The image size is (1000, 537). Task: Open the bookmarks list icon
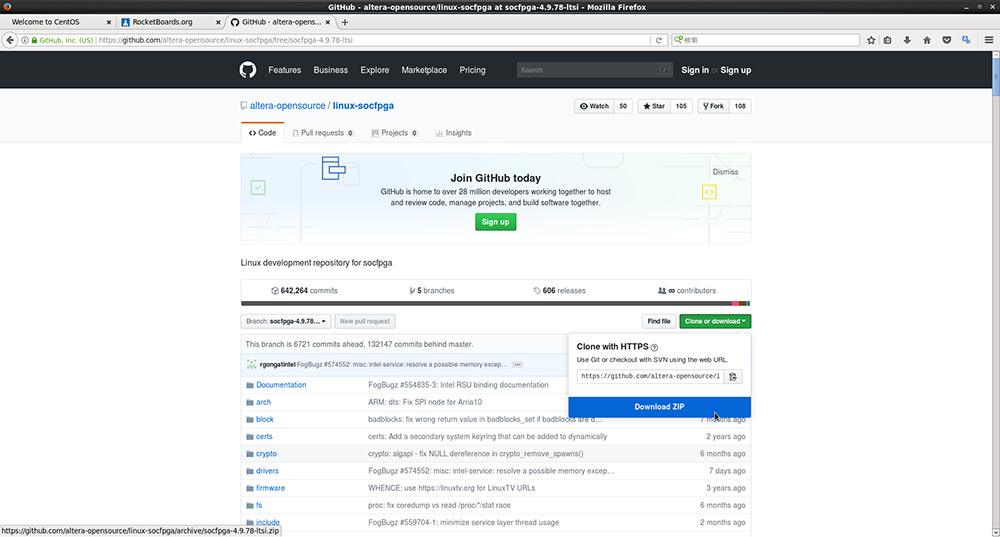click(887, 40)
